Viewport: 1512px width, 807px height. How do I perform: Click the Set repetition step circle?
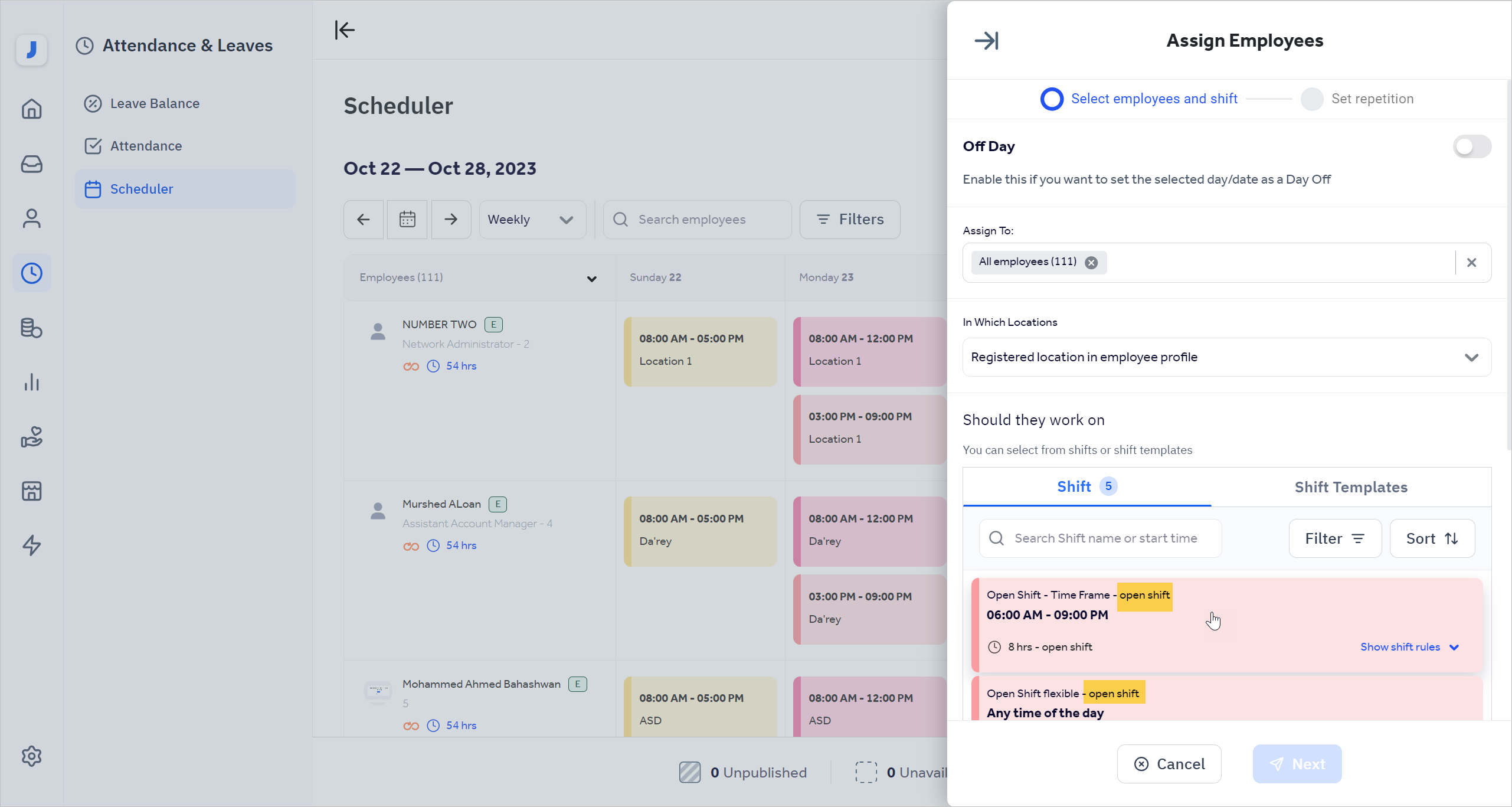click(x=1311, y=99)
